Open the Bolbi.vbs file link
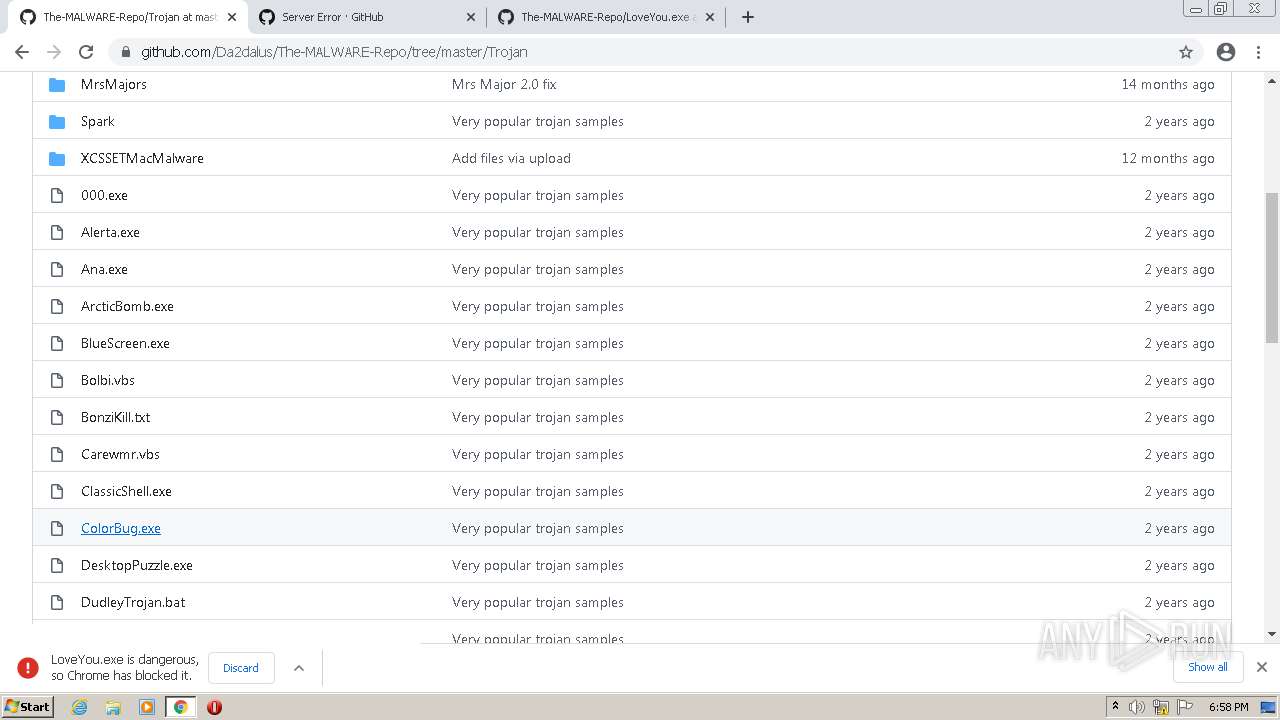 108,380
